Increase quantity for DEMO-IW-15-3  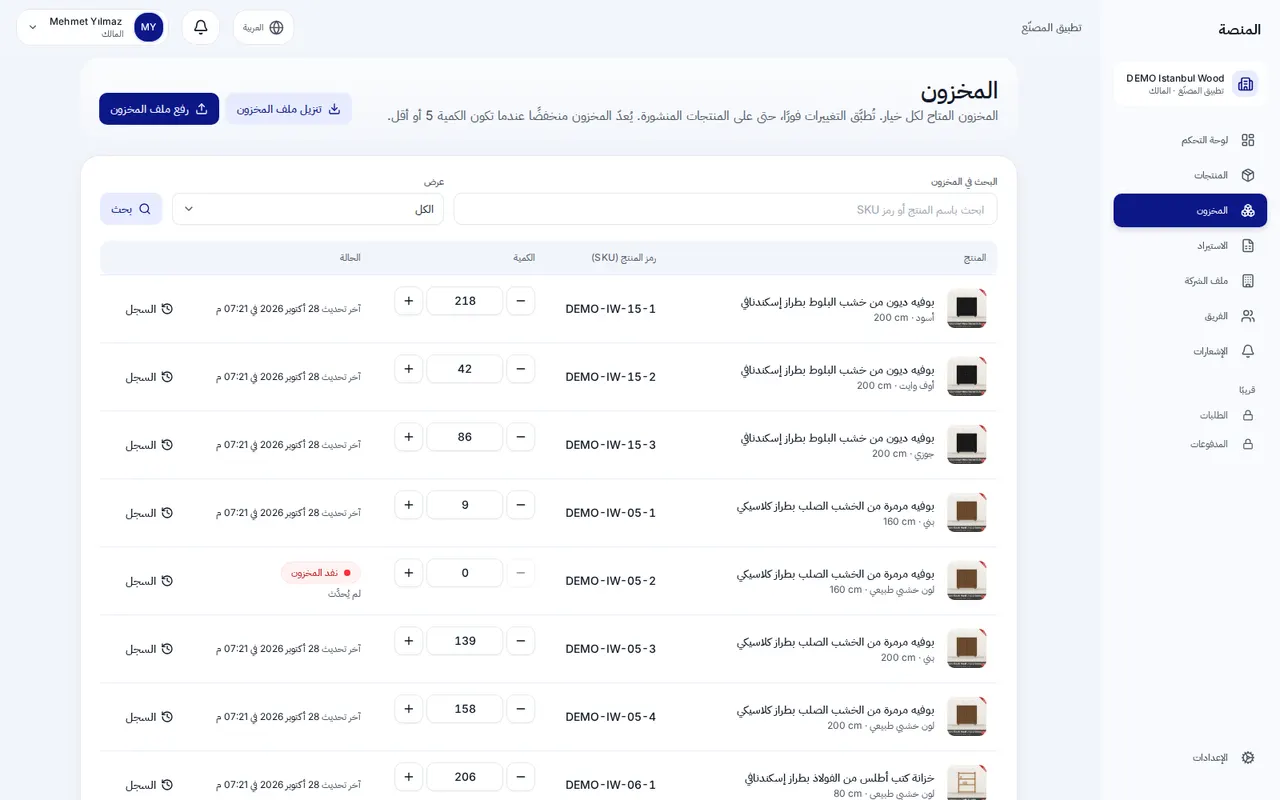pos(408,437)
